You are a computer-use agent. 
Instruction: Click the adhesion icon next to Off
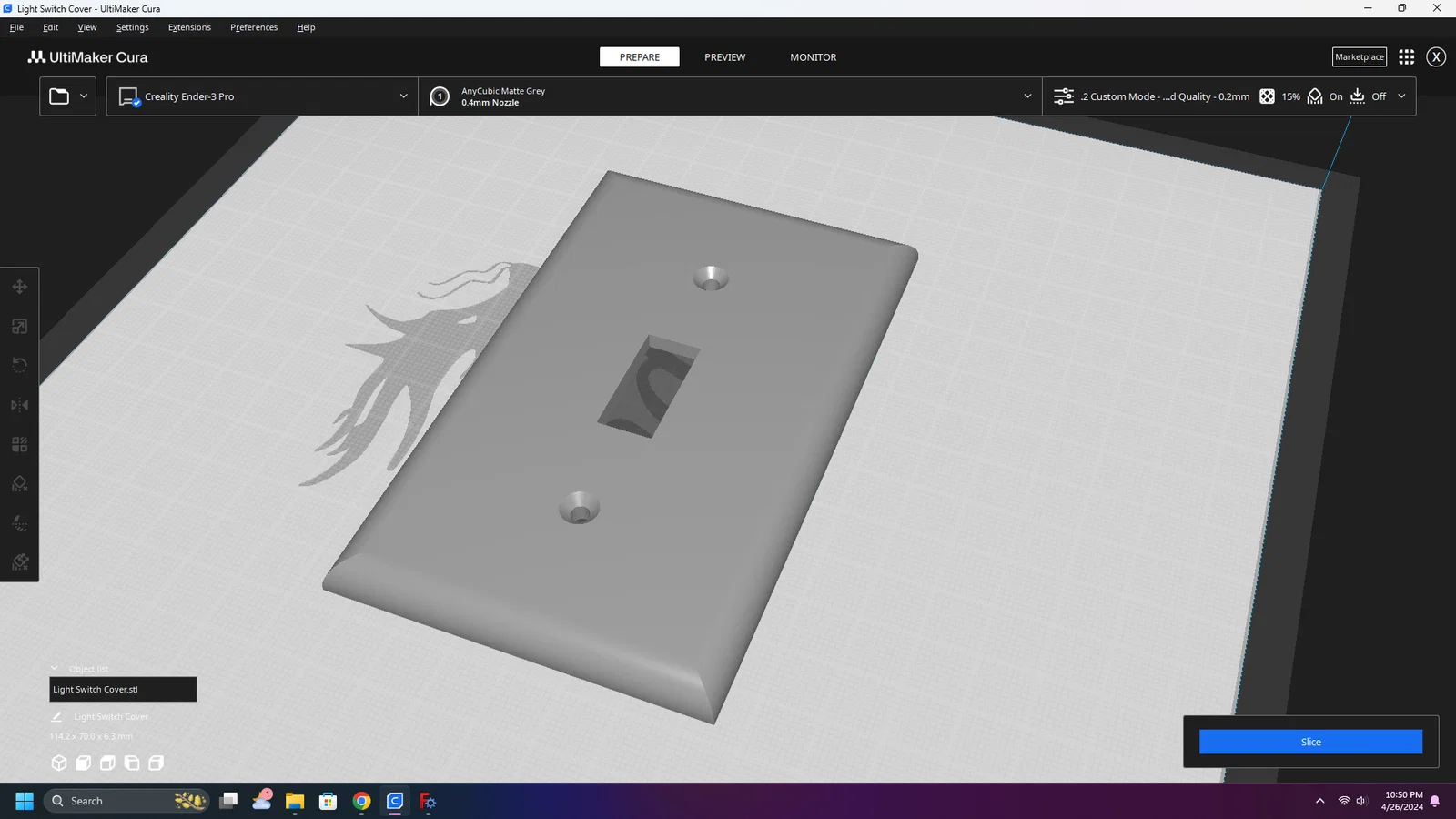coord(1357,96)
